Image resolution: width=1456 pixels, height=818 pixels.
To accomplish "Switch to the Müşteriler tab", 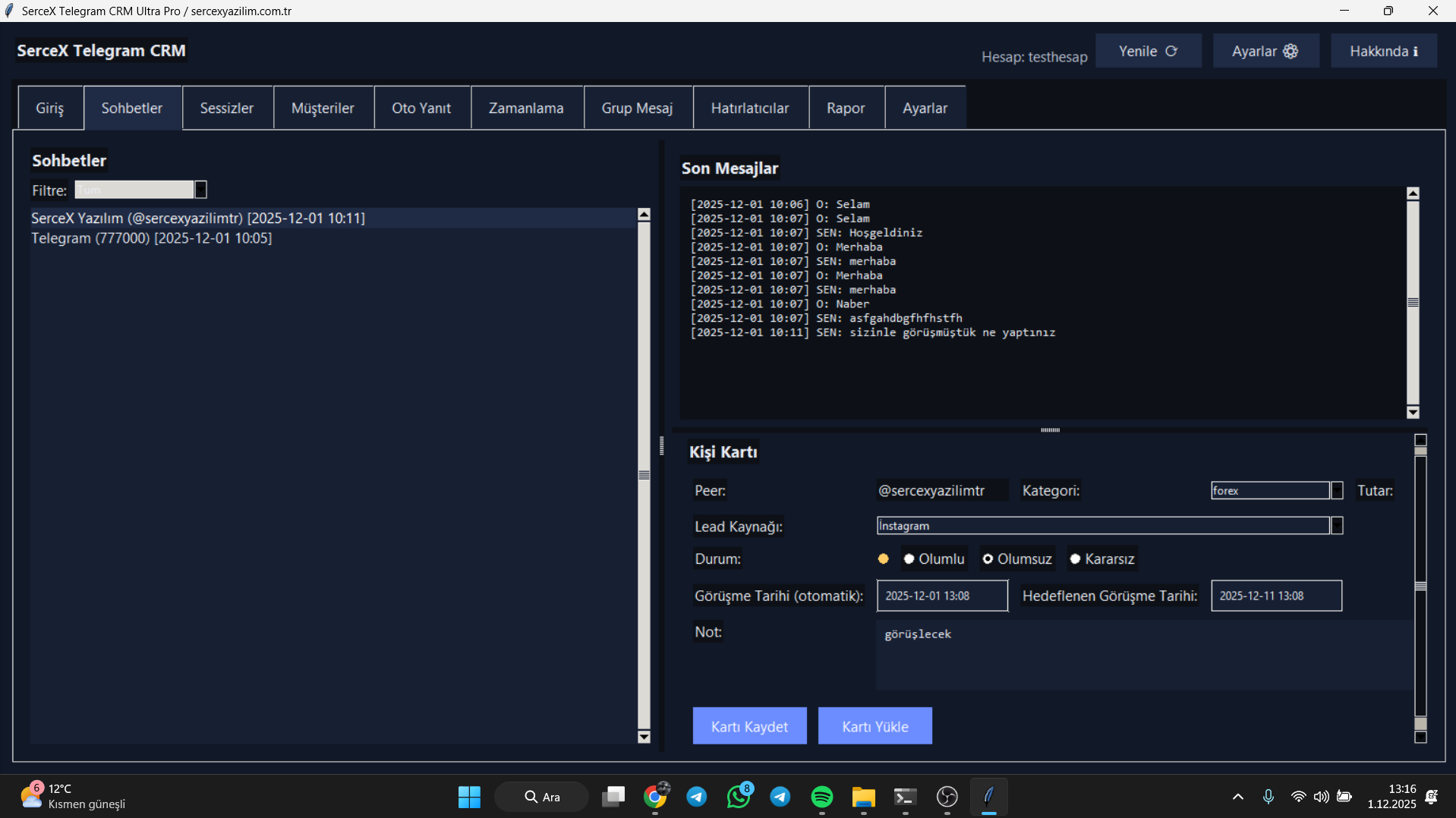I will click(x=323, y=108).
